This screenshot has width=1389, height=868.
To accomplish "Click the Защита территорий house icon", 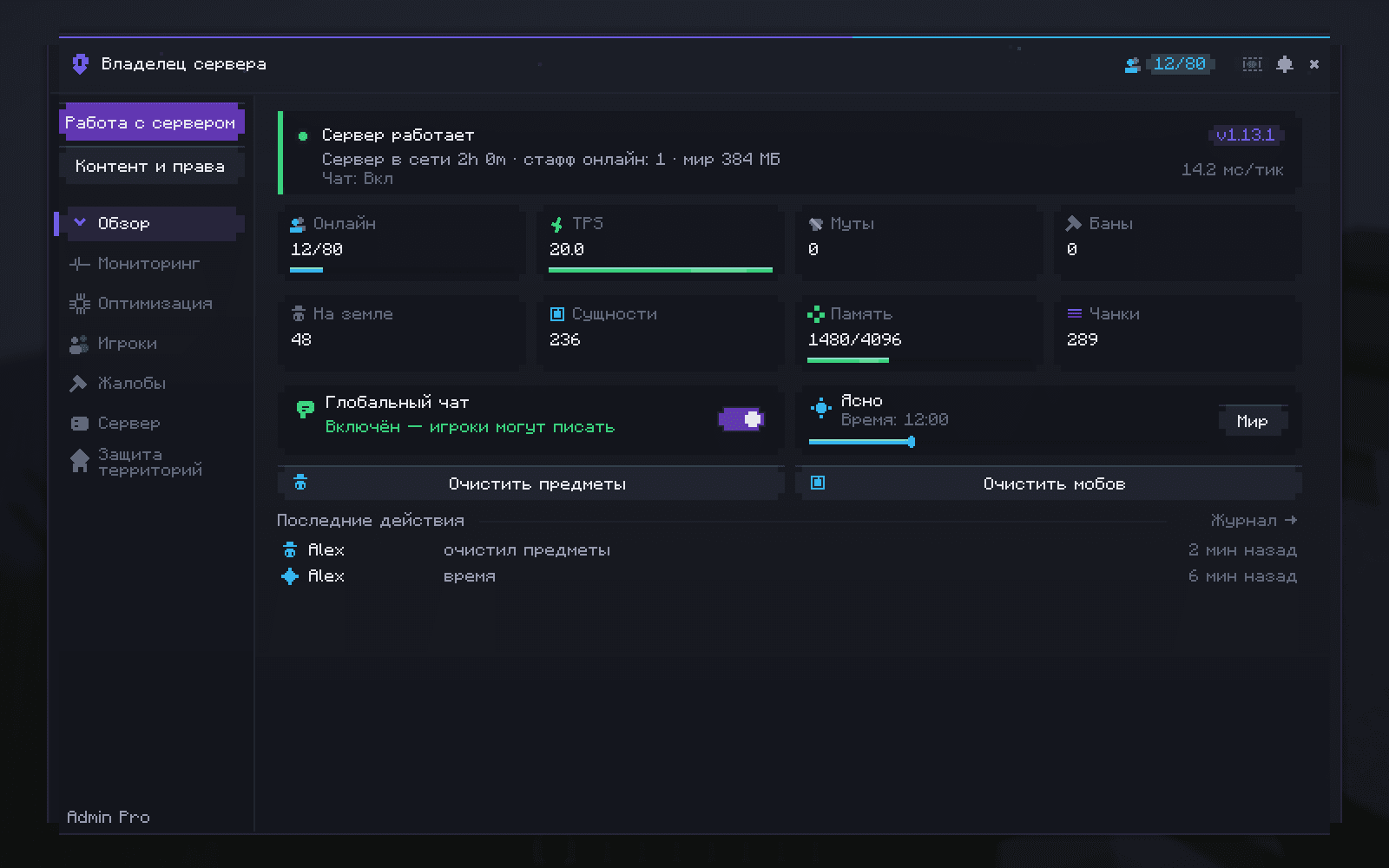I will point(79,462).
